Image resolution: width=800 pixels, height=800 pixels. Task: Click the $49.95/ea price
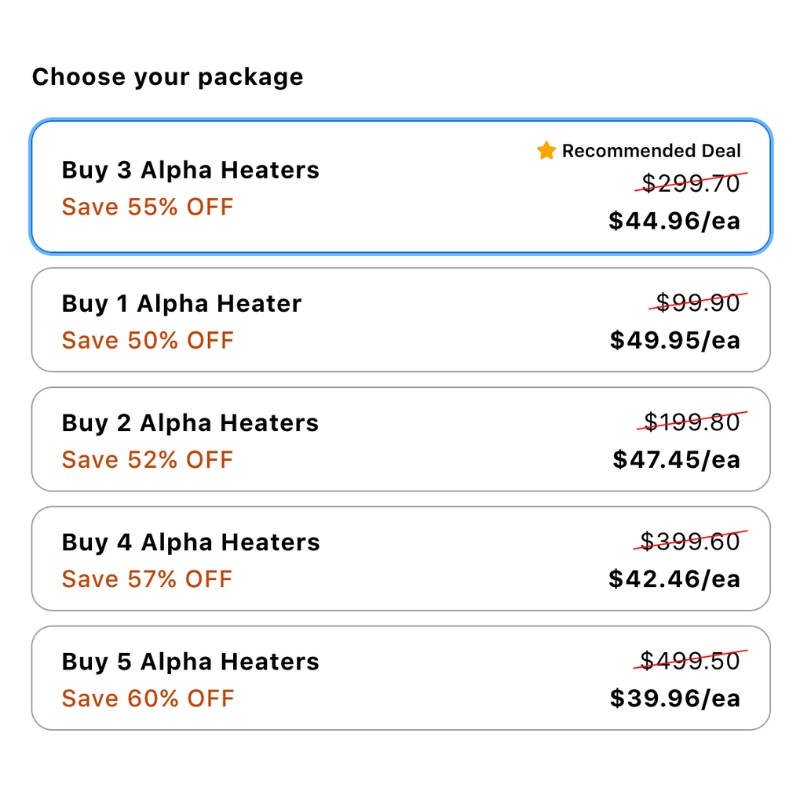click(x=675, y=340)
